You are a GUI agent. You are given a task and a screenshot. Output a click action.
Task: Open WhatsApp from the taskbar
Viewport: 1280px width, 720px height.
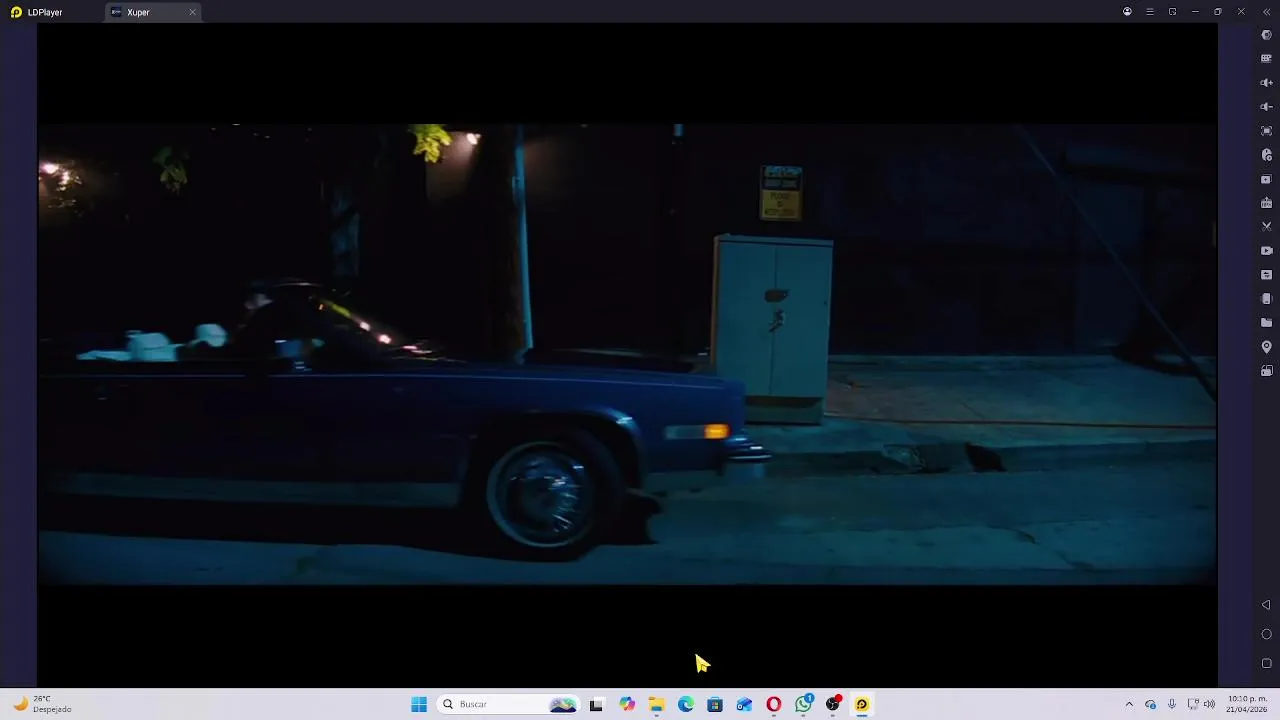(x=803, y=704)
